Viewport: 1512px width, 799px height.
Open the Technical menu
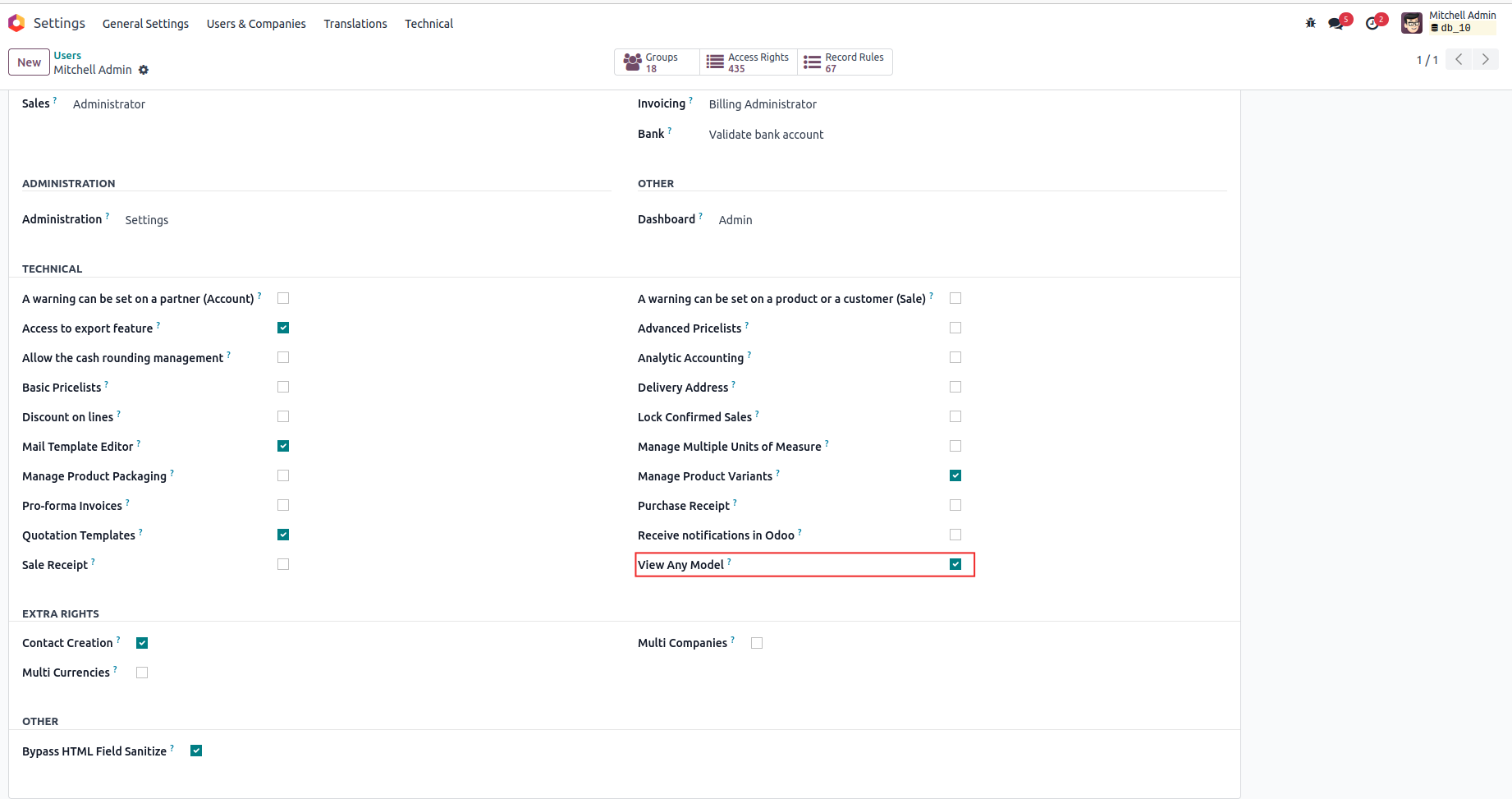click(x=428, y=24)
